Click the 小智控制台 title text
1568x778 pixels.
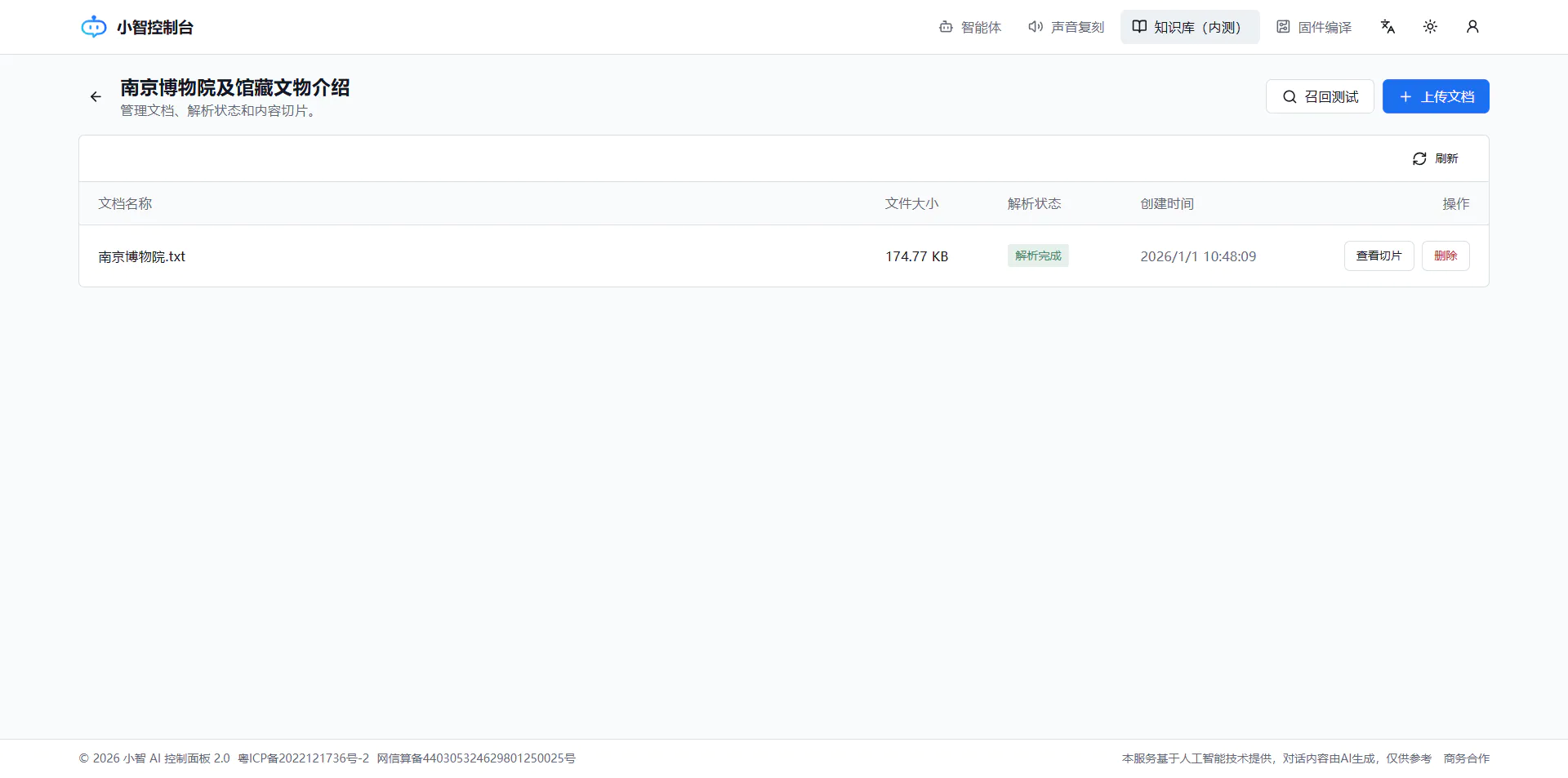(x=155, y=27)
